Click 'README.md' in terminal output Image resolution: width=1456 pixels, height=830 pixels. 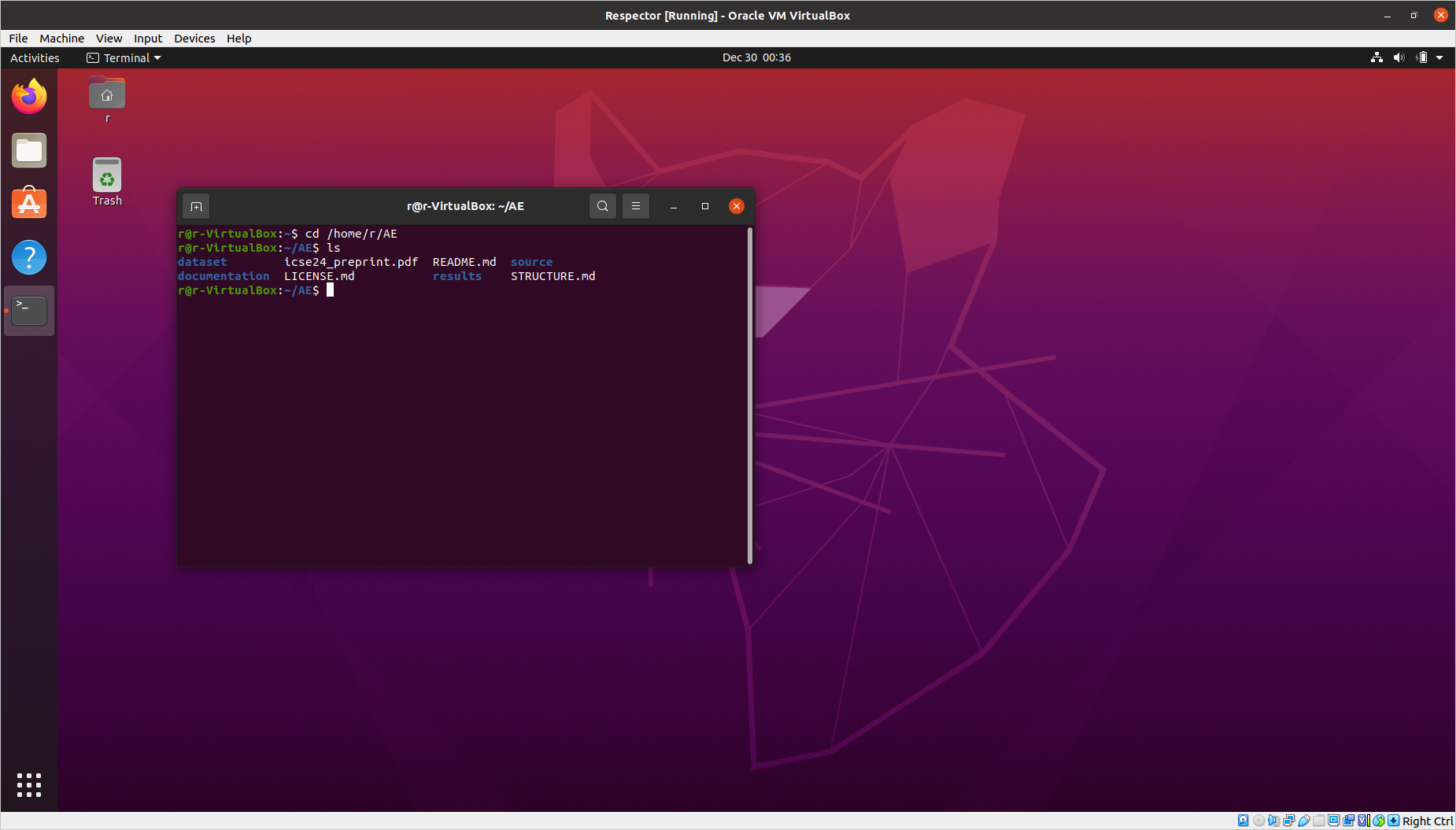[464, 262]
